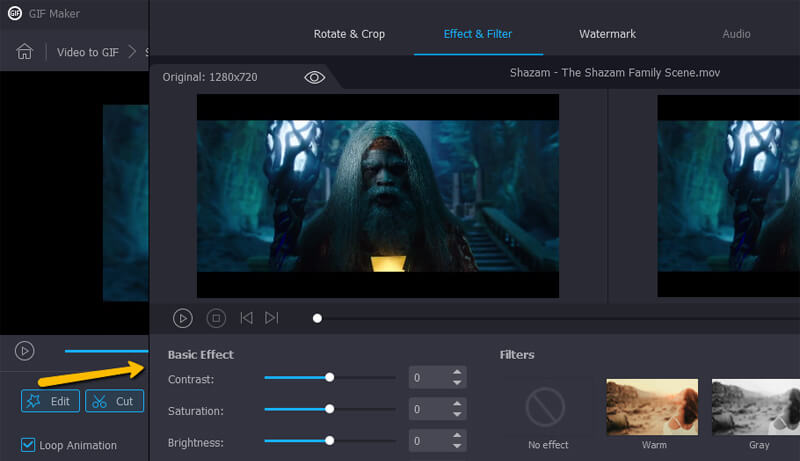Click the file name Shazam Family Scene.mov
This screenshot has height=461, width=800.
pos(615,72)
